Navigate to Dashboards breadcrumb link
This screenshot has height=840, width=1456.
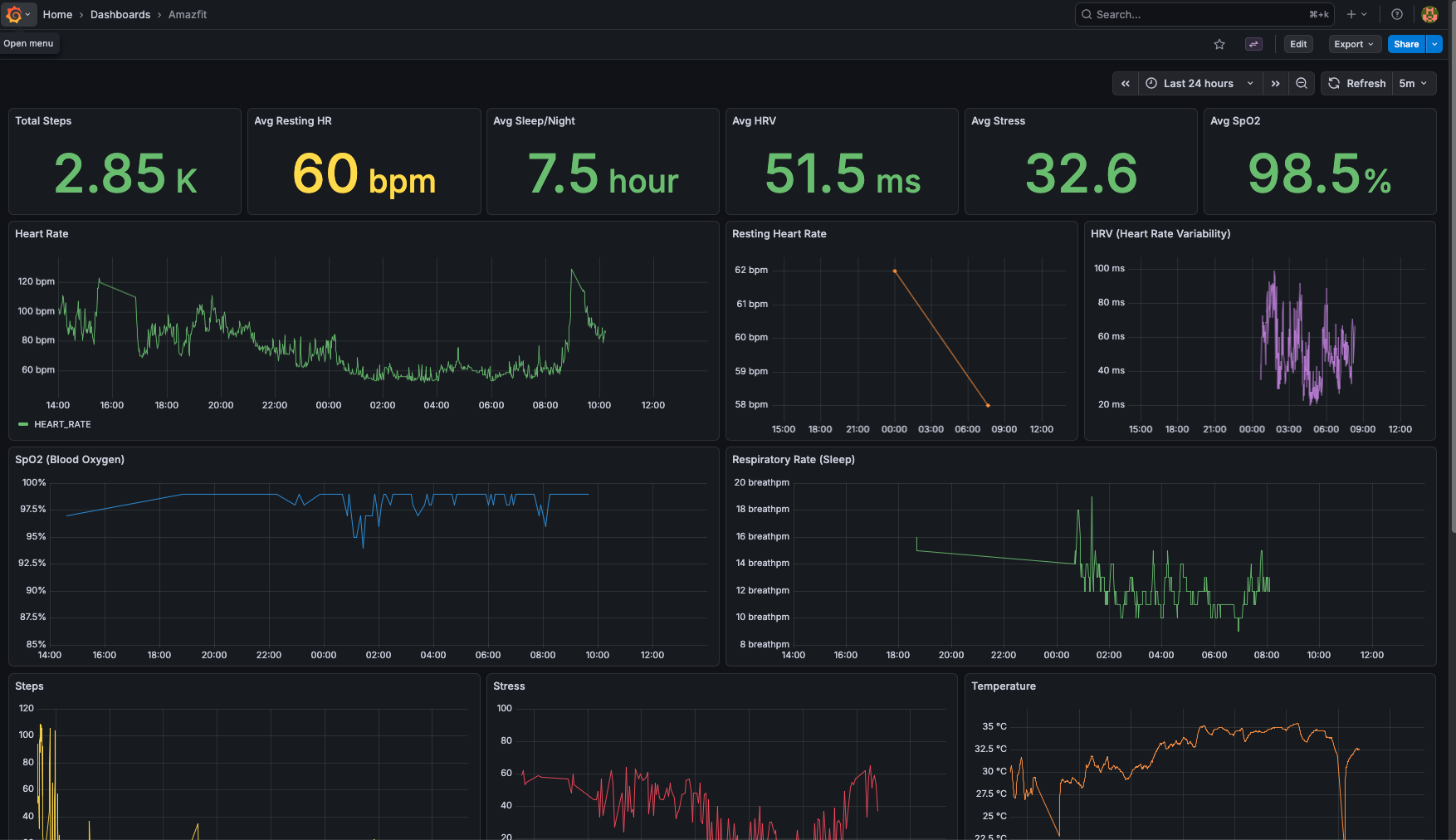(120, 15)
